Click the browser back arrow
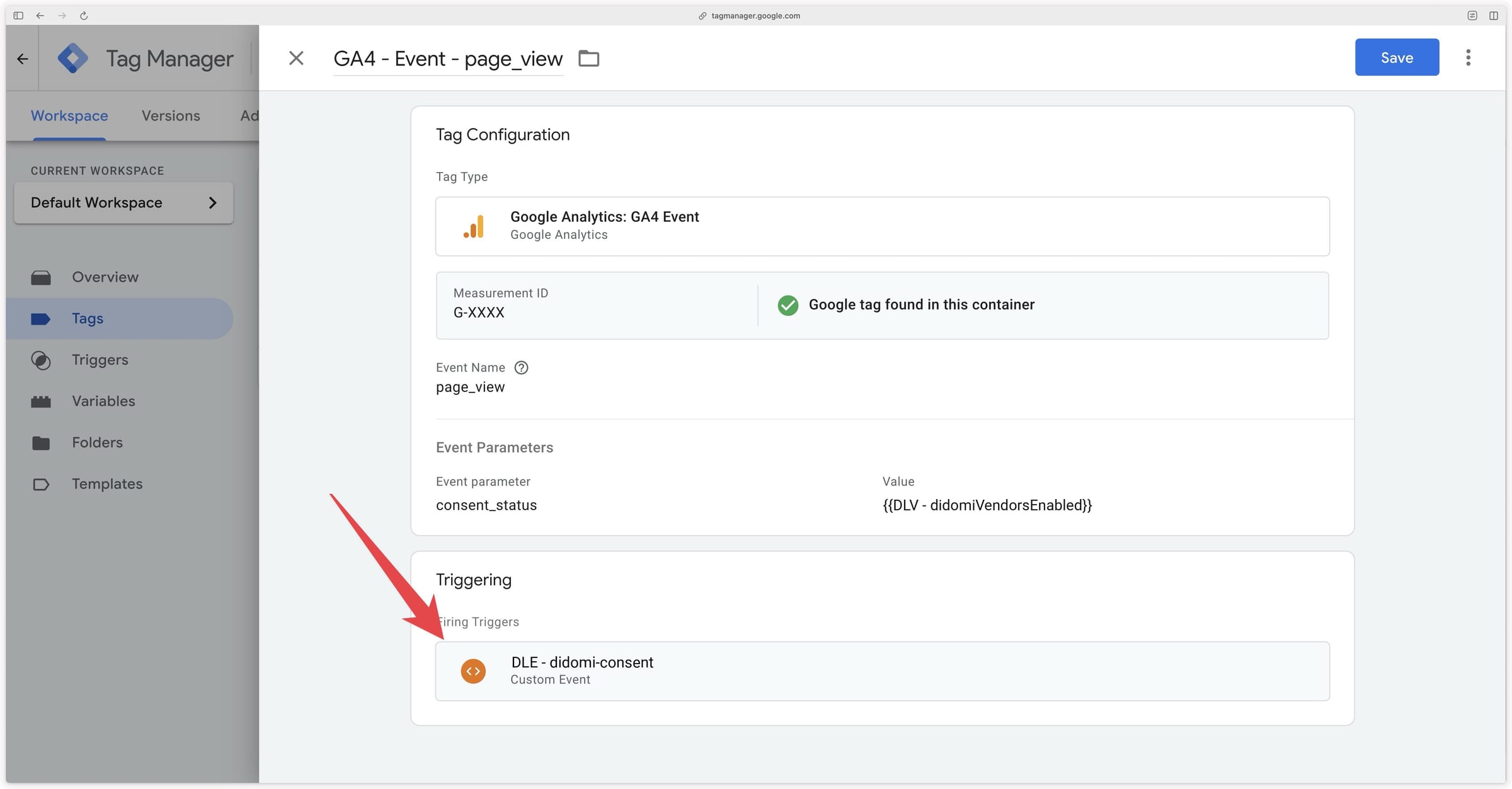This screenshot has width=1512, height=789. 40,16
